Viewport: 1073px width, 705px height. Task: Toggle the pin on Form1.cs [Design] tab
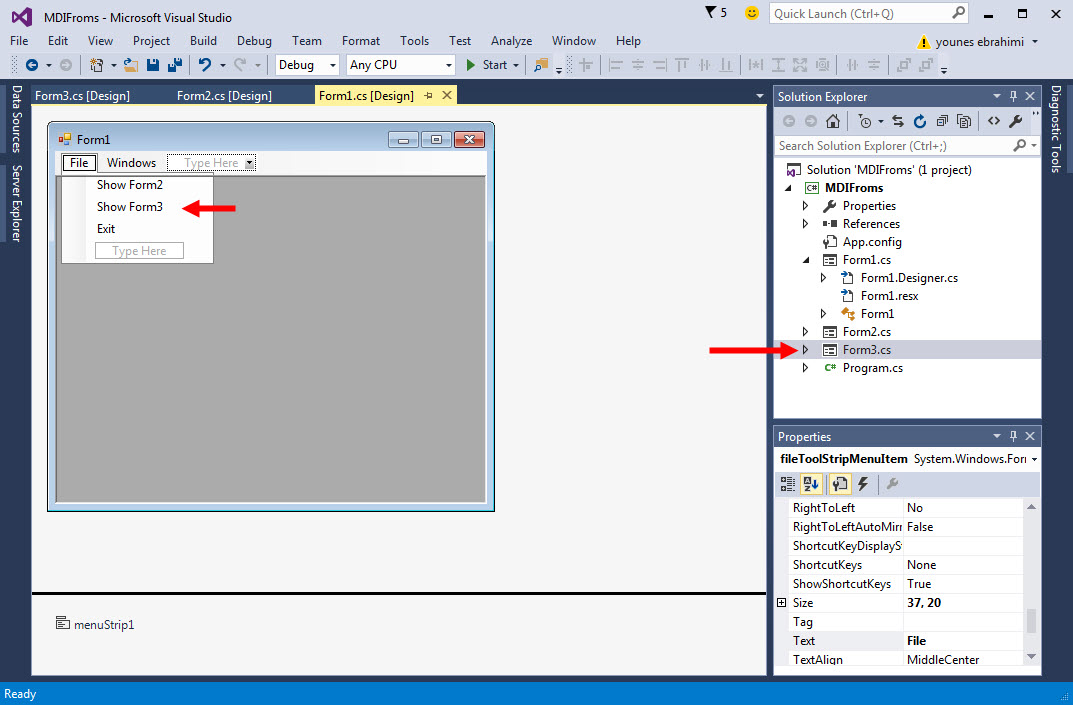click(429, 96)
